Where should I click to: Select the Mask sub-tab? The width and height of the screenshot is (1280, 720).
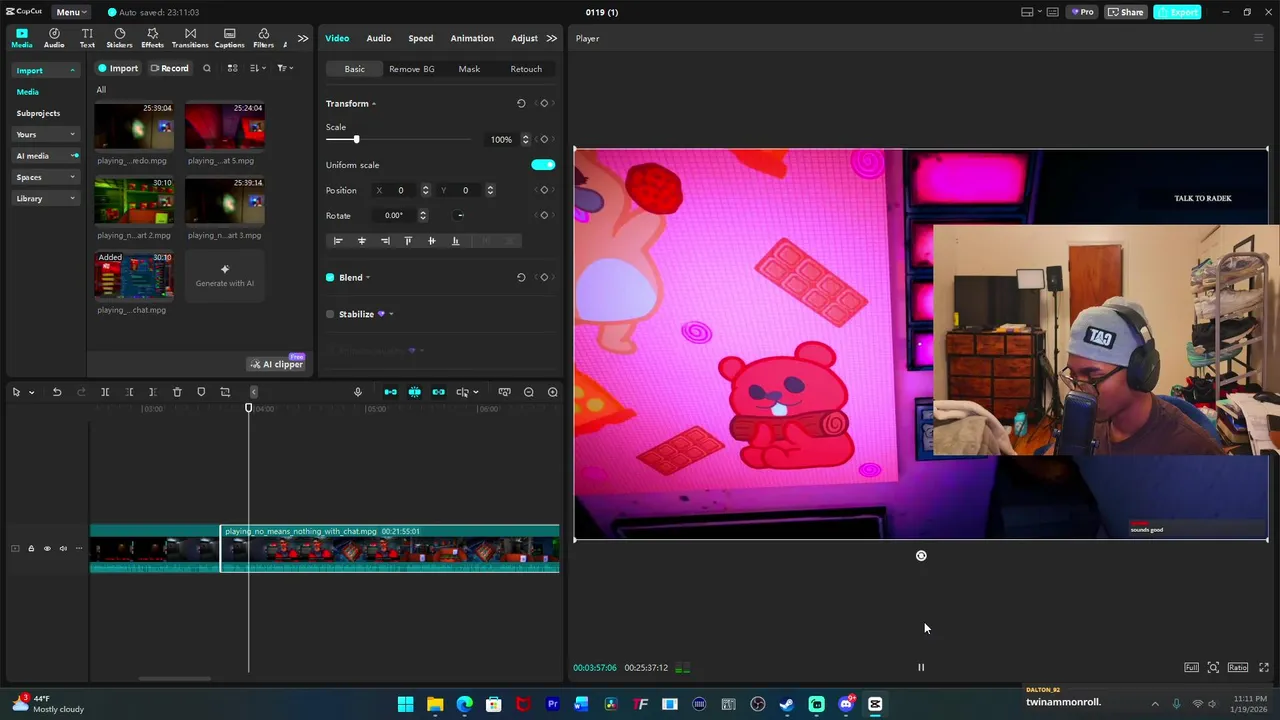pyautogui.click(x=469, y=69)
